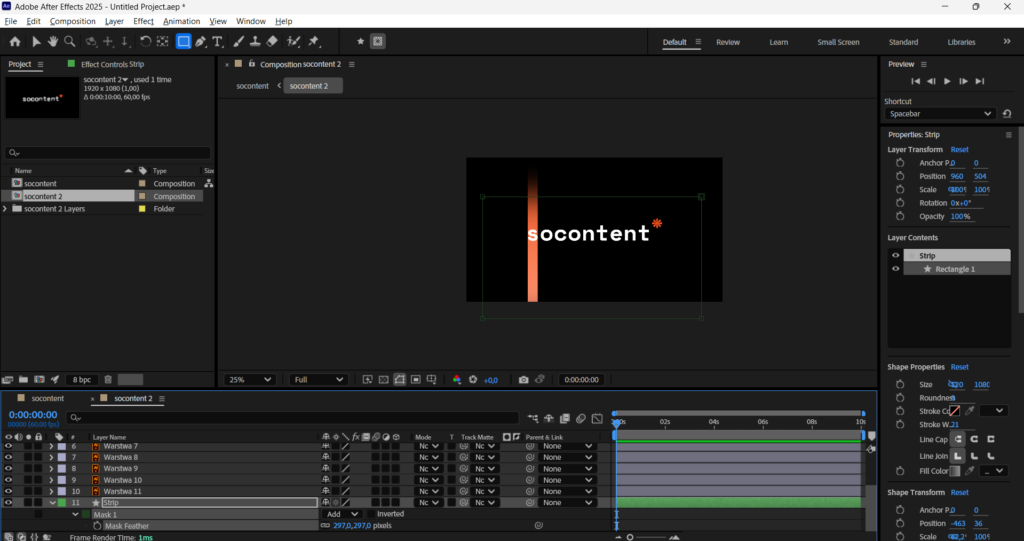
Task: Toggle visibility of layer Warstwa 9
Action: pyautogui.click(x=8, y=468)
